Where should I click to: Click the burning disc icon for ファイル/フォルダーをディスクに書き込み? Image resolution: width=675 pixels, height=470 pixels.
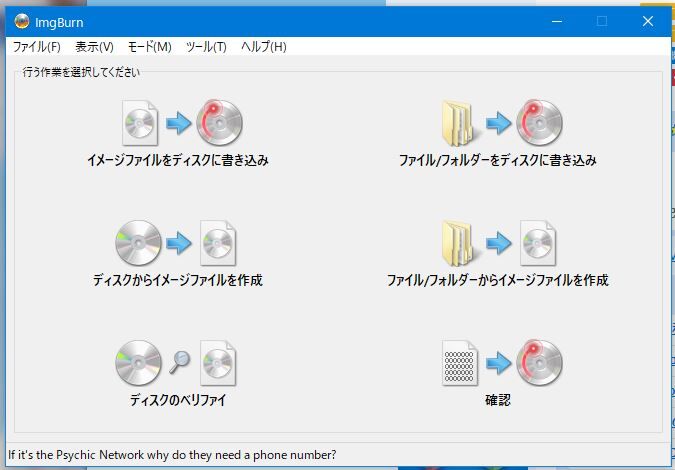click(539, 123)
